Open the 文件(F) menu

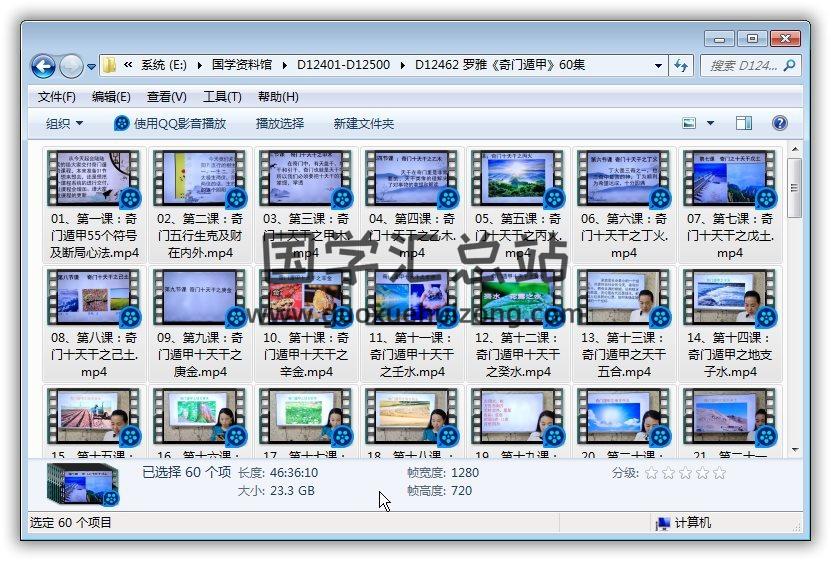pyautogui.click(x=56, y=97)
